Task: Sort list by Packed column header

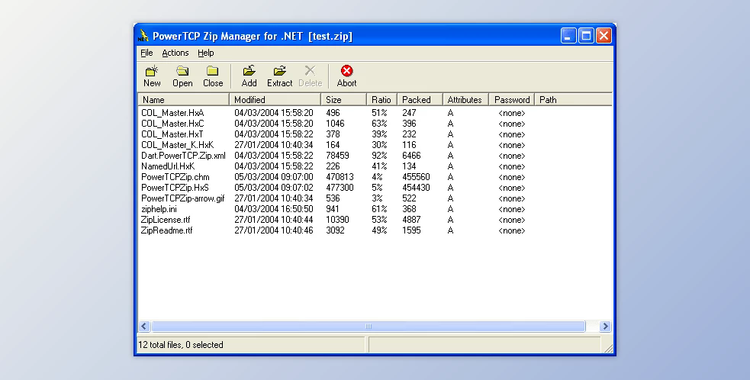Action: point(420,100)
